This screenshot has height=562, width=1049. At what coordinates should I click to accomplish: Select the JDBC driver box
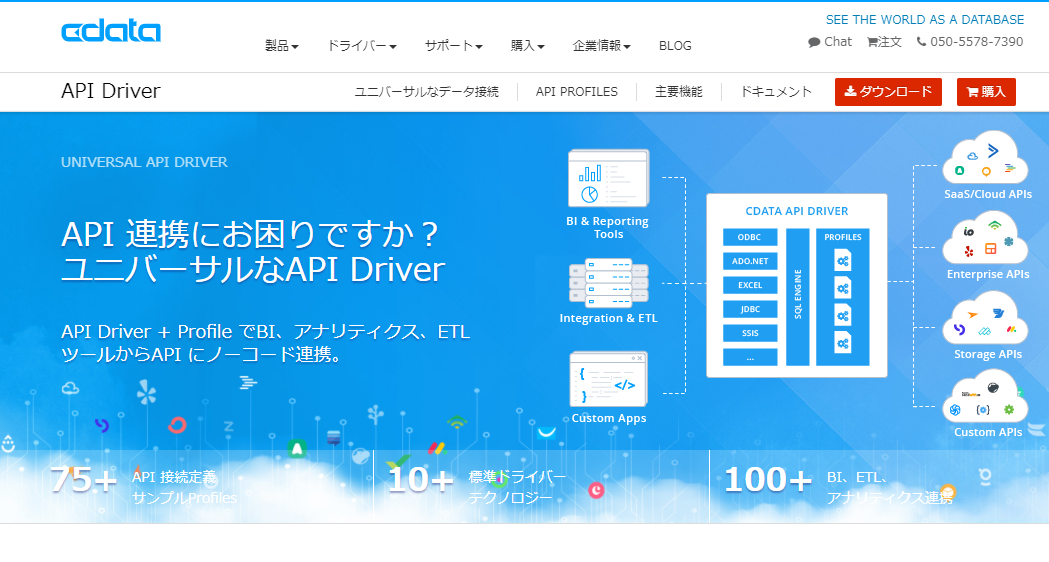tap(750, 309)
